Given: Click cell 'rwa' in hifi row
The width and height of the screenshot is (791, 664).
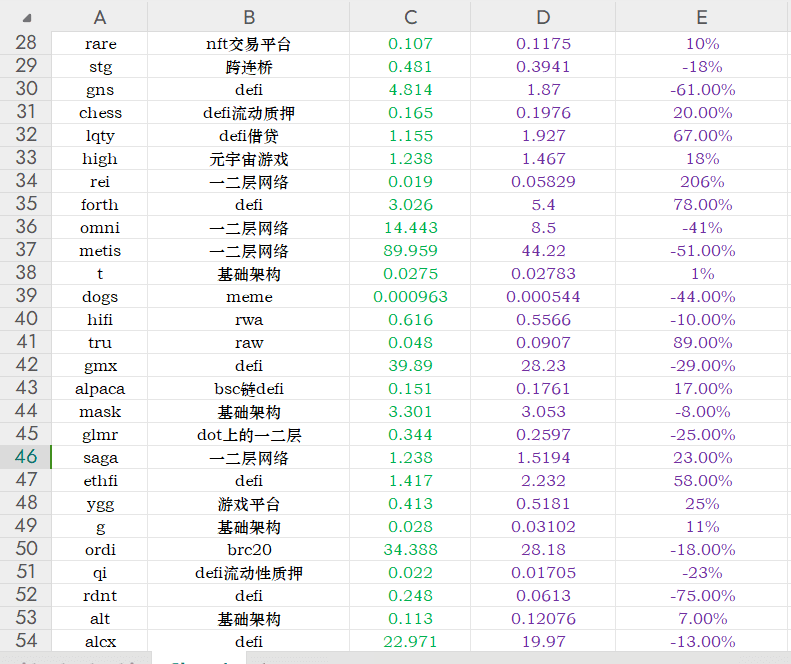Looking at the screenshot, I should (x=248, y=319).
